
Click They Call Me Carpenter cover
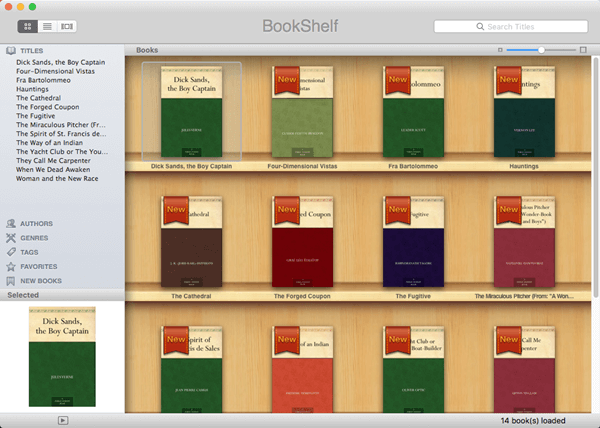(524, 369)
